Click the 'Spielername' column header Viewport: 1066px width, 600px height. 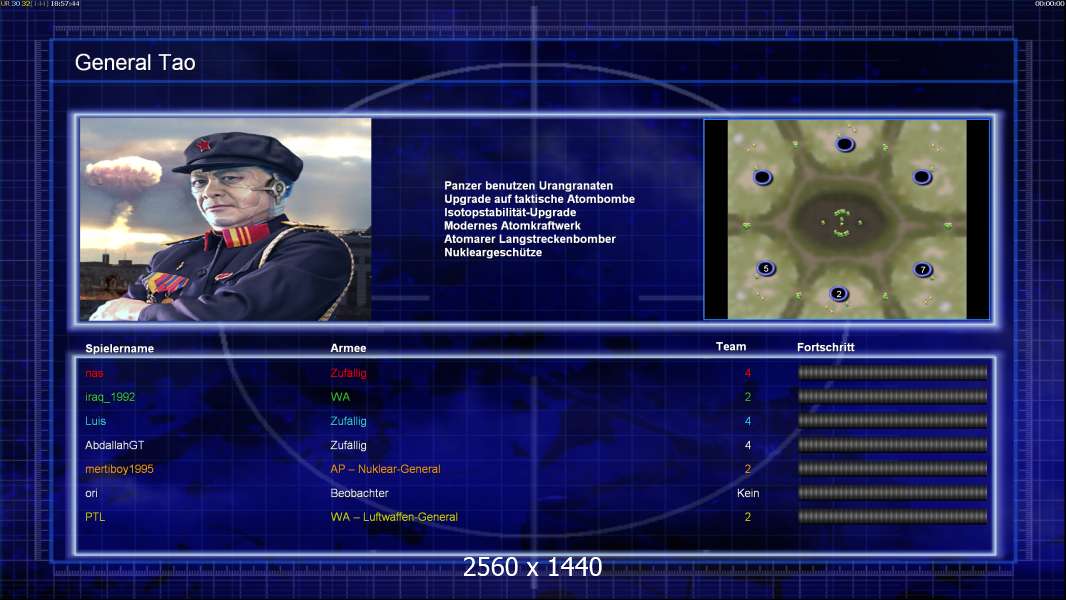[x=120, y=349]
